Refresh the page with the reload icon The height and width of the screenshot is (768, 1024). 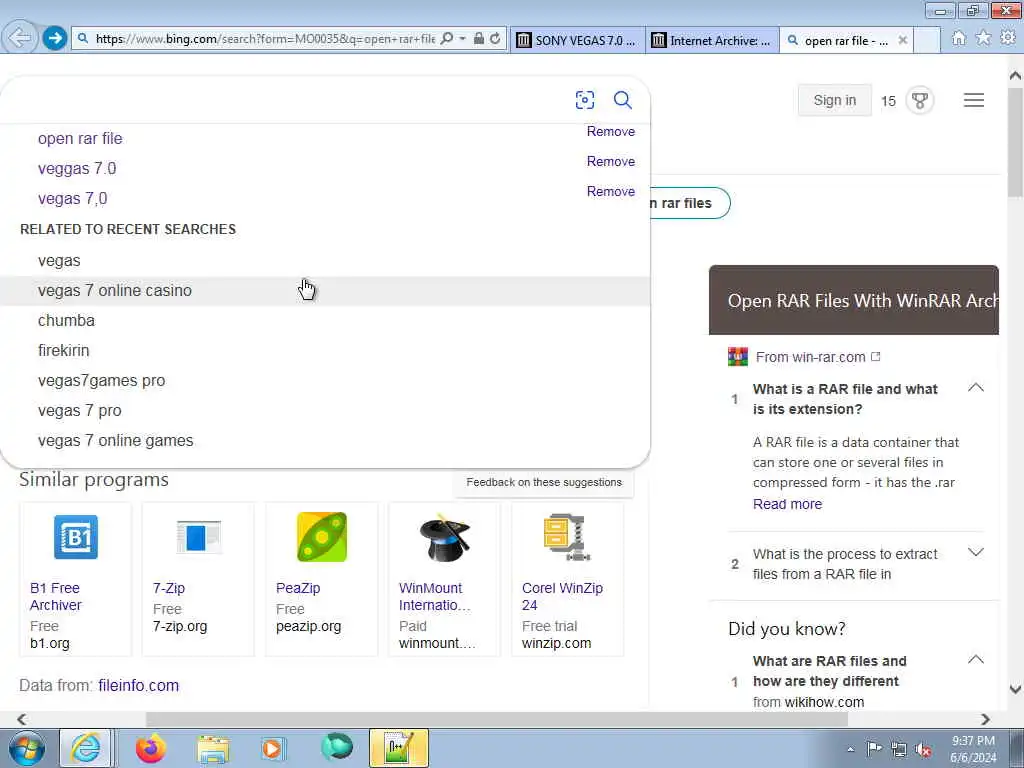(x=496, y=39)
